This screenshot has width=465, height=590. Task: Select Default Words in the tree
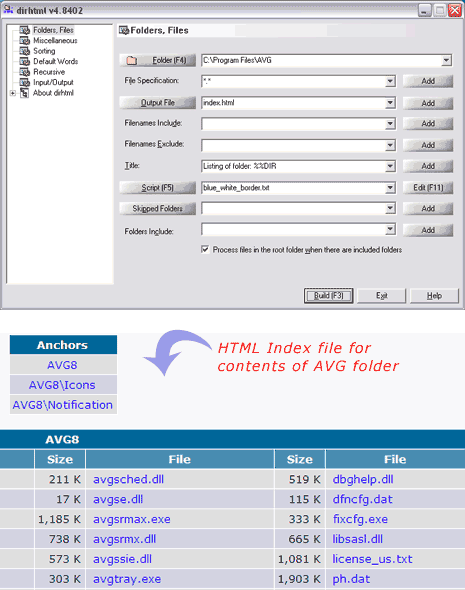click(x=56, y=61)
